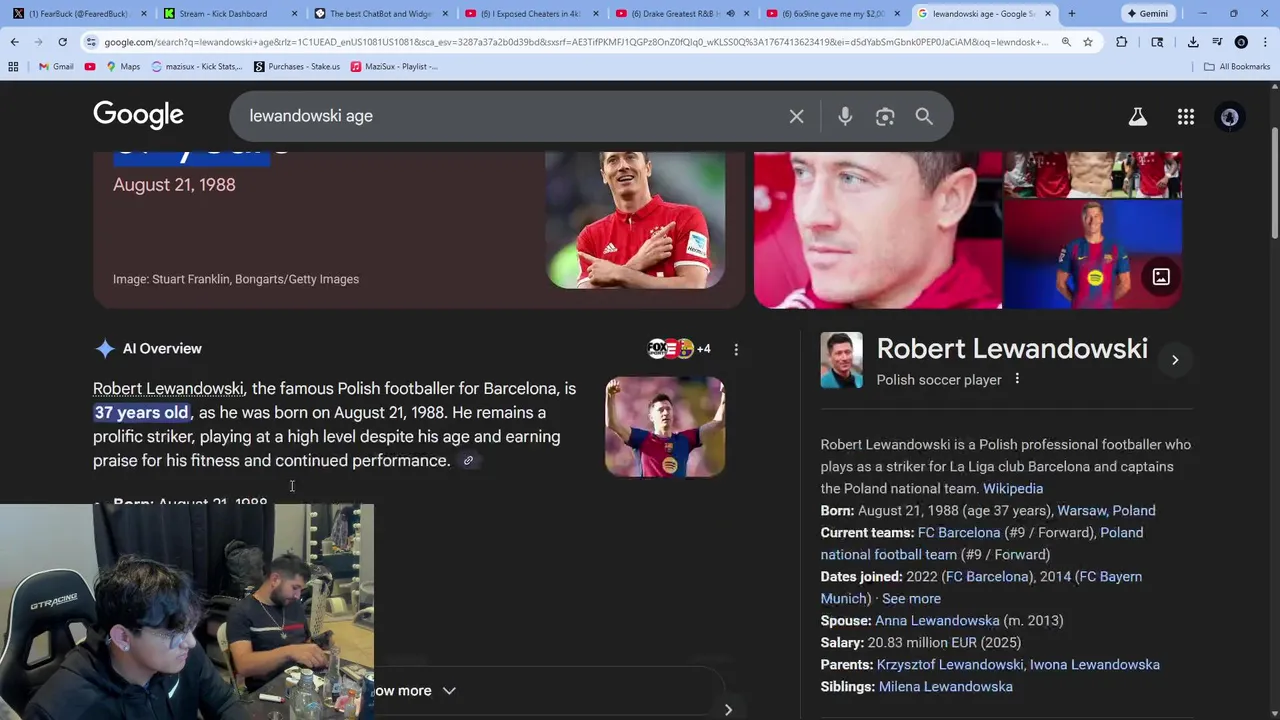Open AI Overview sources +4 icons
The height and width of the screenshot is (720, 1280).
tap(679, 349)
